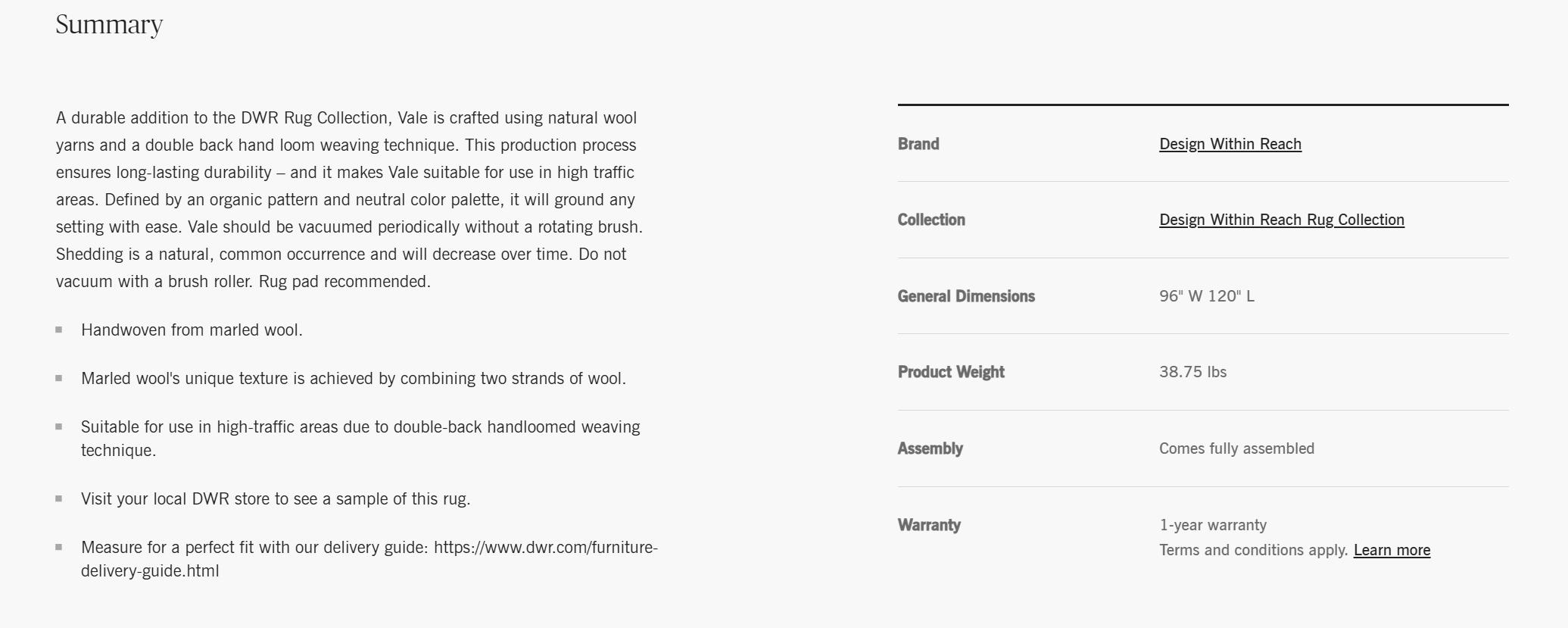Viewport: 1568px width, 628px height.
Task: Click the Visit your local DWR store bullet
Action: pyautogui.click(x=276, y=499)
